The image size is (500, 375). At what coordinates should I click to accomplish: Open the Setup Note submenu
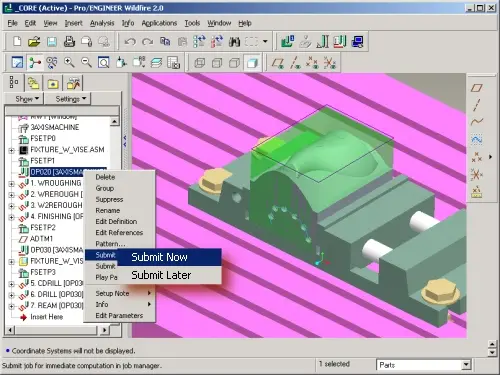tap(120, 293)
